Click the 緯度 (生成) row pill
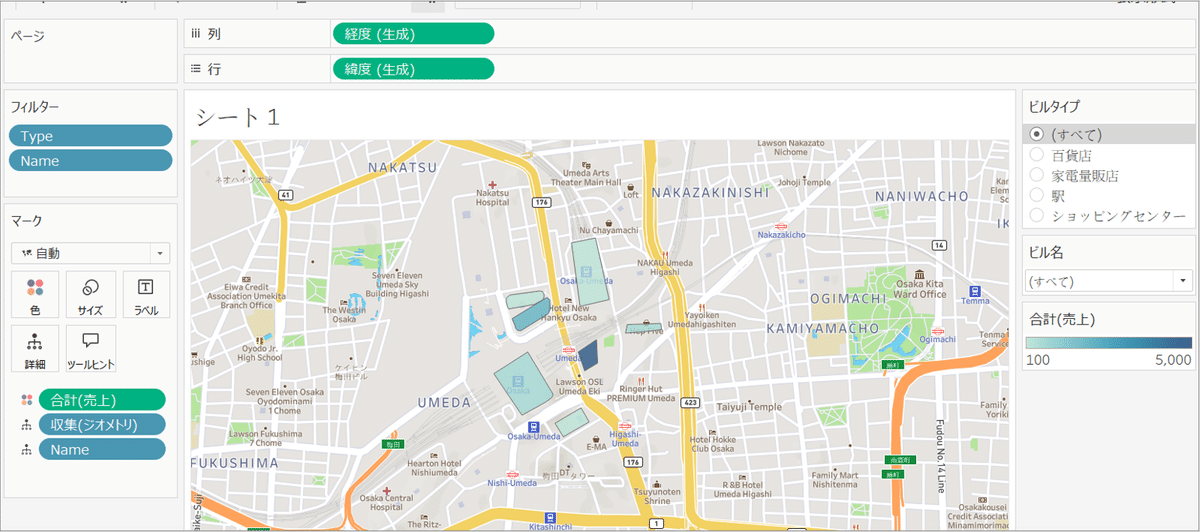1200x532 pixels. (x=413, y=69)
